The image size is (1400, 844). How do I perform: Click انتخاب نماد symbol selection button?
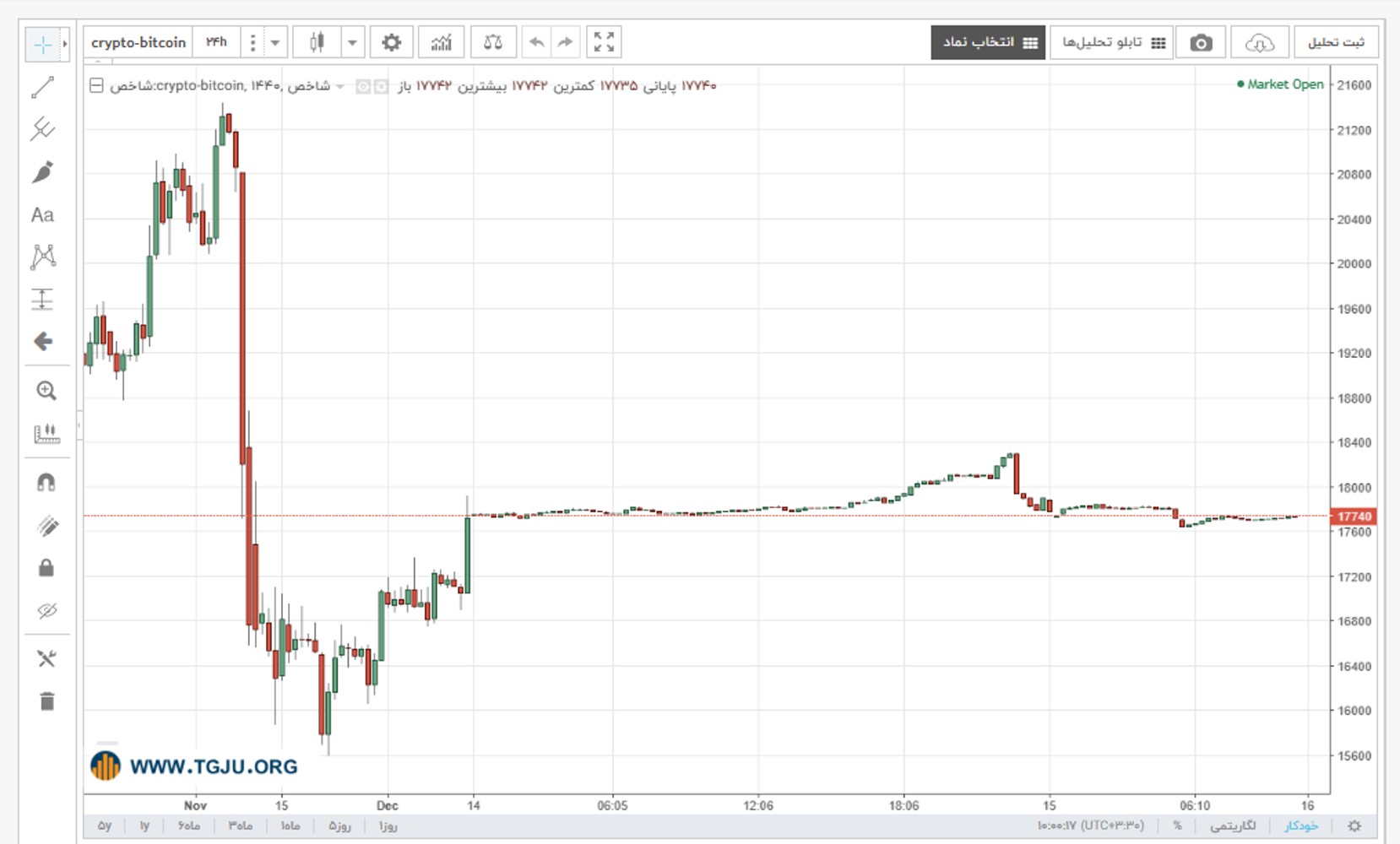pos(988,42)
